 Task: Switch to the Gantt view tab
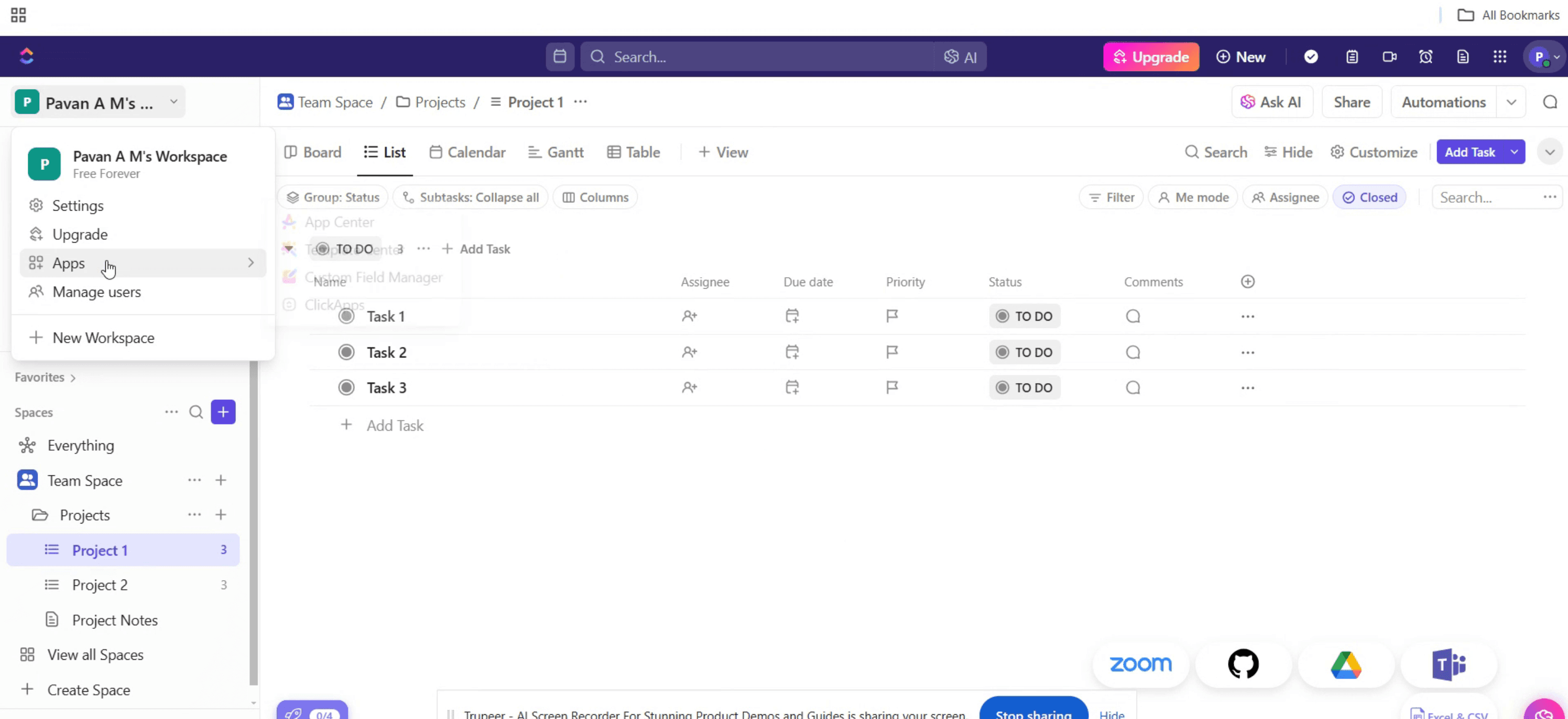(556, 152)
